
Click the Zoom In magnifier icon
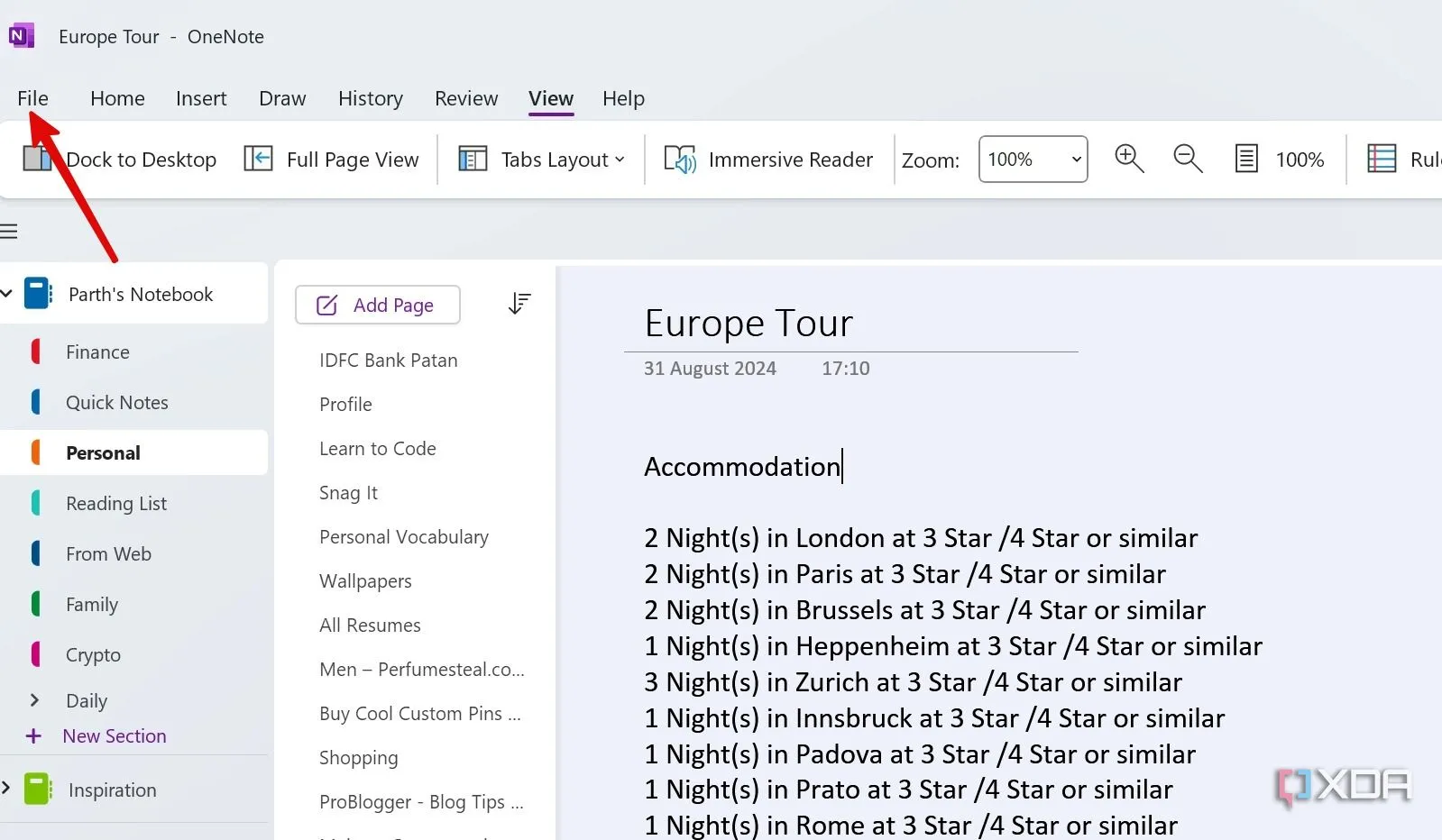coord(1128,160)
